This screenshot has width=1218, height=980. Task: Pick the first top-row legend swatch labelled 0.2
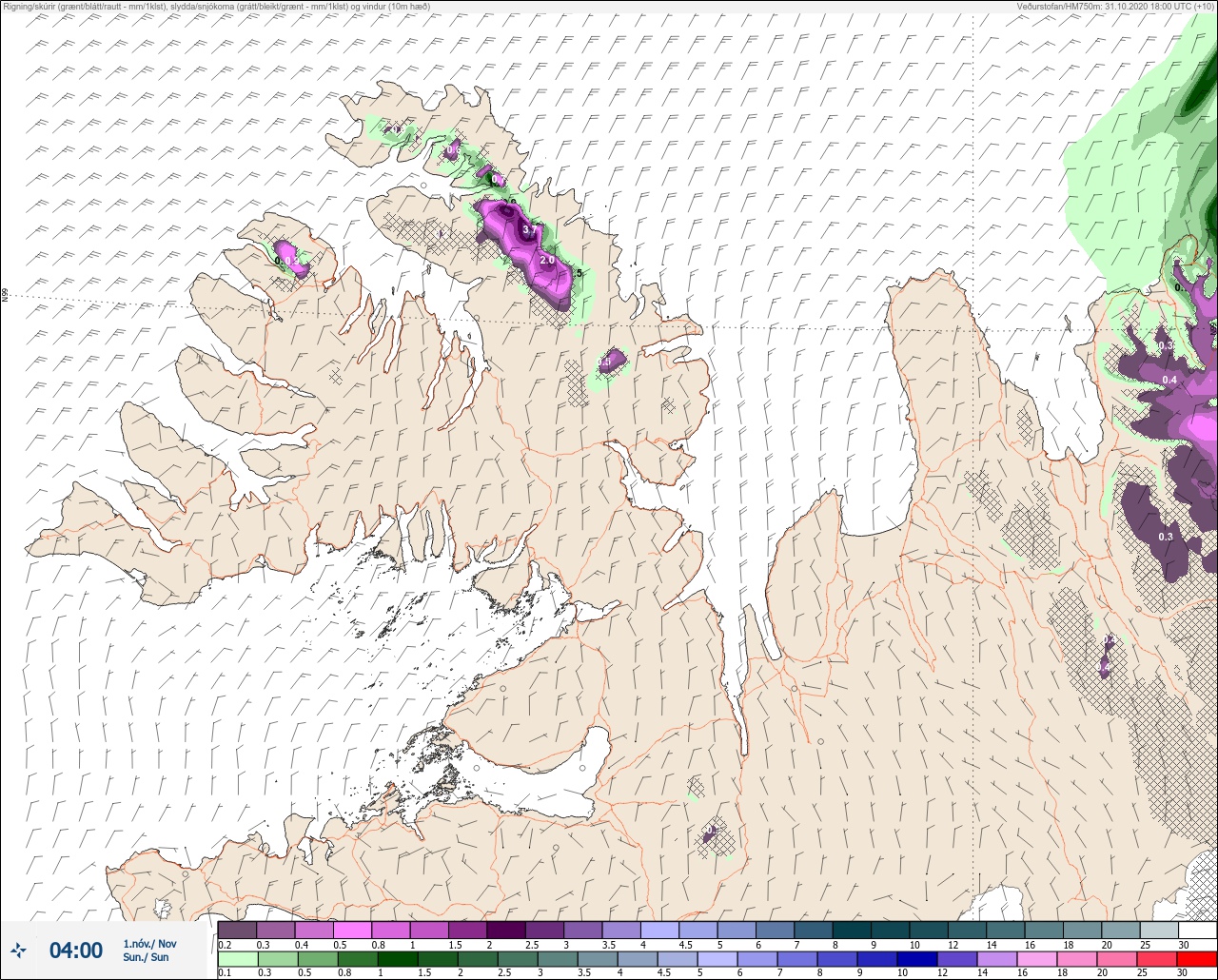(x=237, y=930)
